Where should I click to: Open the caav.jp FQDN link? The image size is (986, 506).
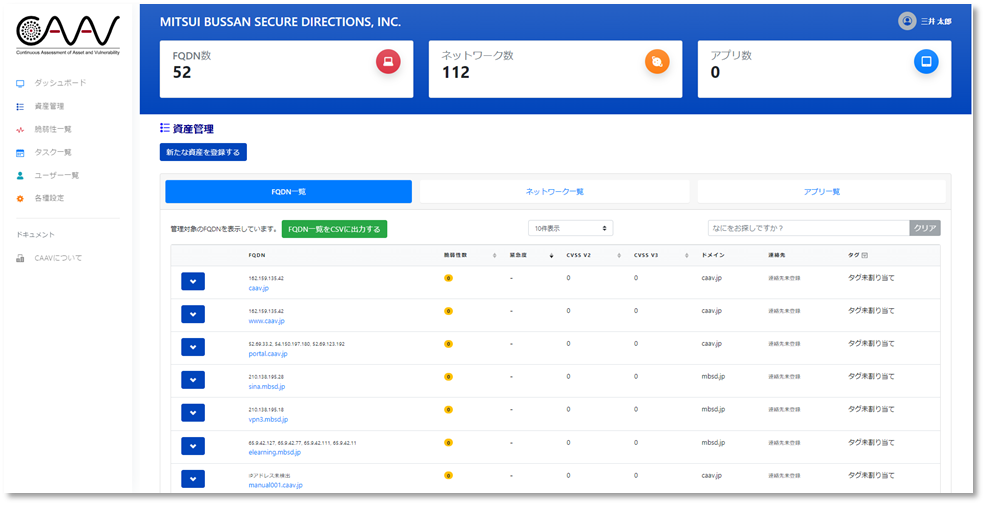[258, 288]
